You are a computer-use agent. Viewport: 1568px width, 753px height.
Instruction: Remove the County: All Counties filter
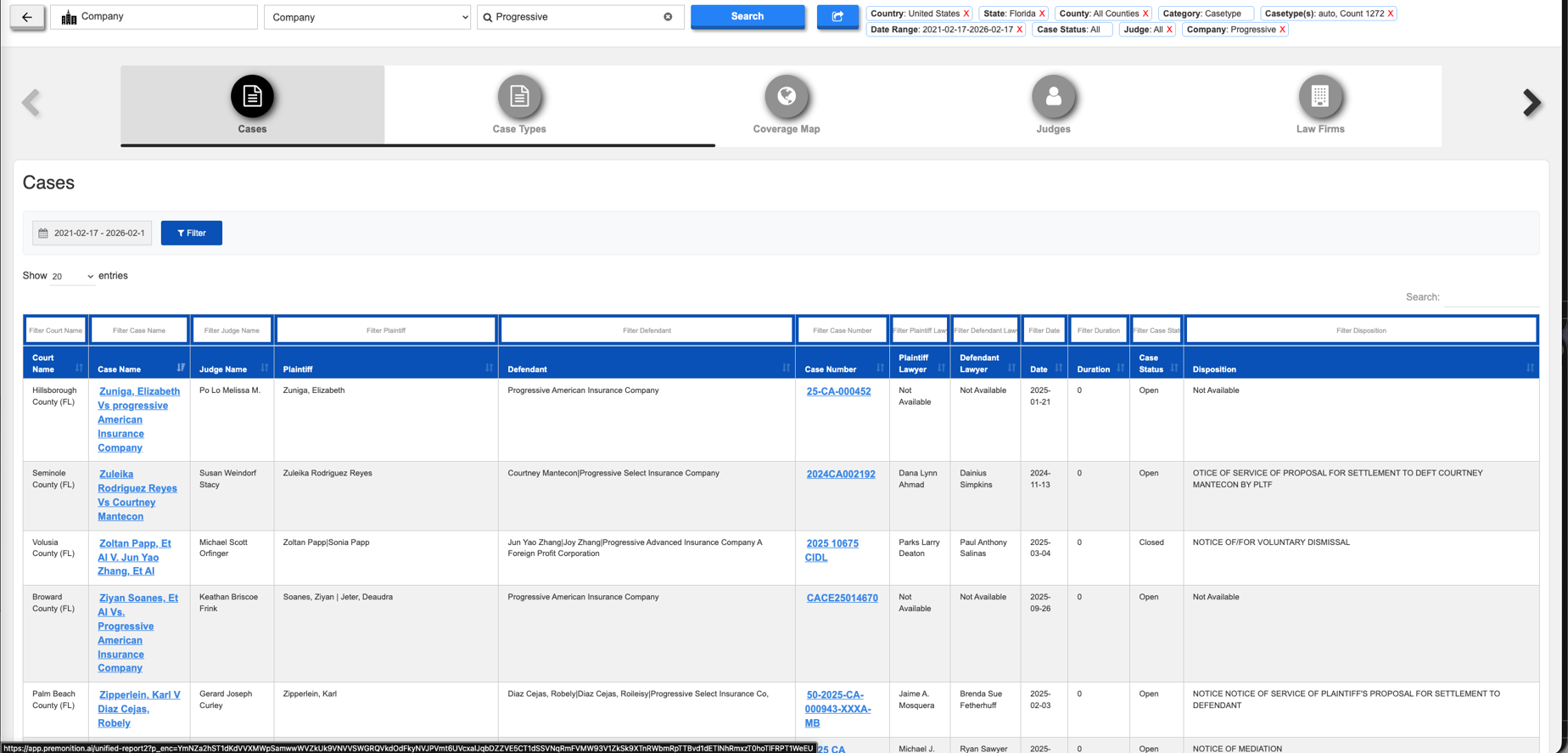[1145, 14]
